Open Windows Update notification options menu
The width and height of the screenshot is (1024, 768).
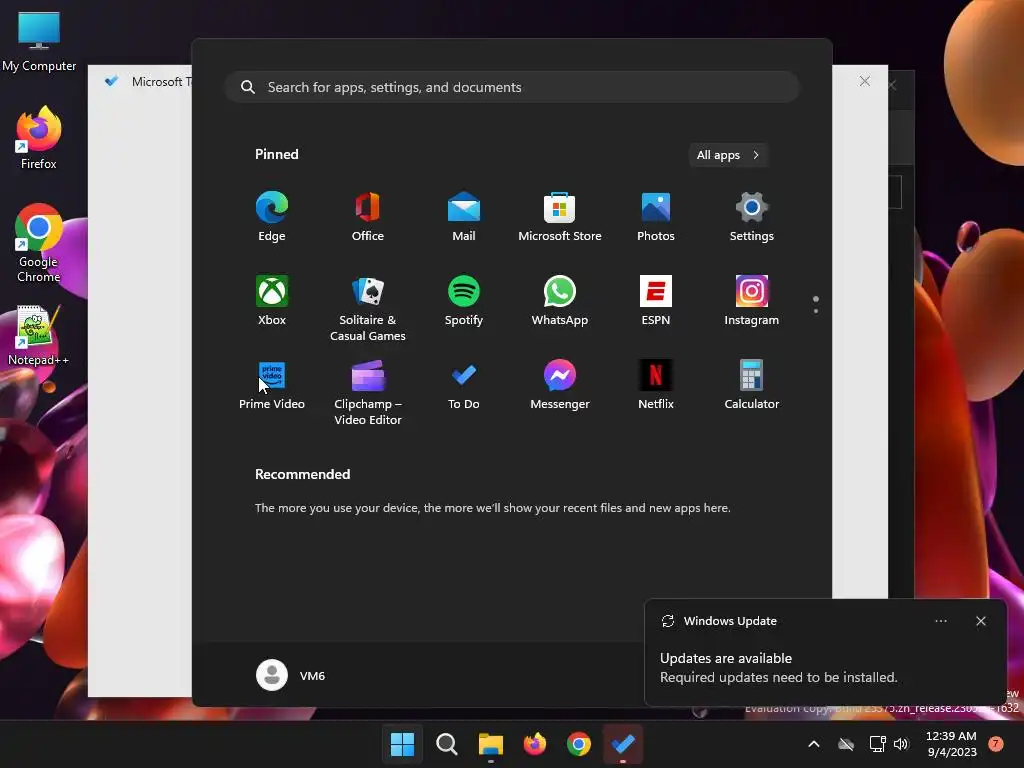pyautogui.click(x=940, y=621)
